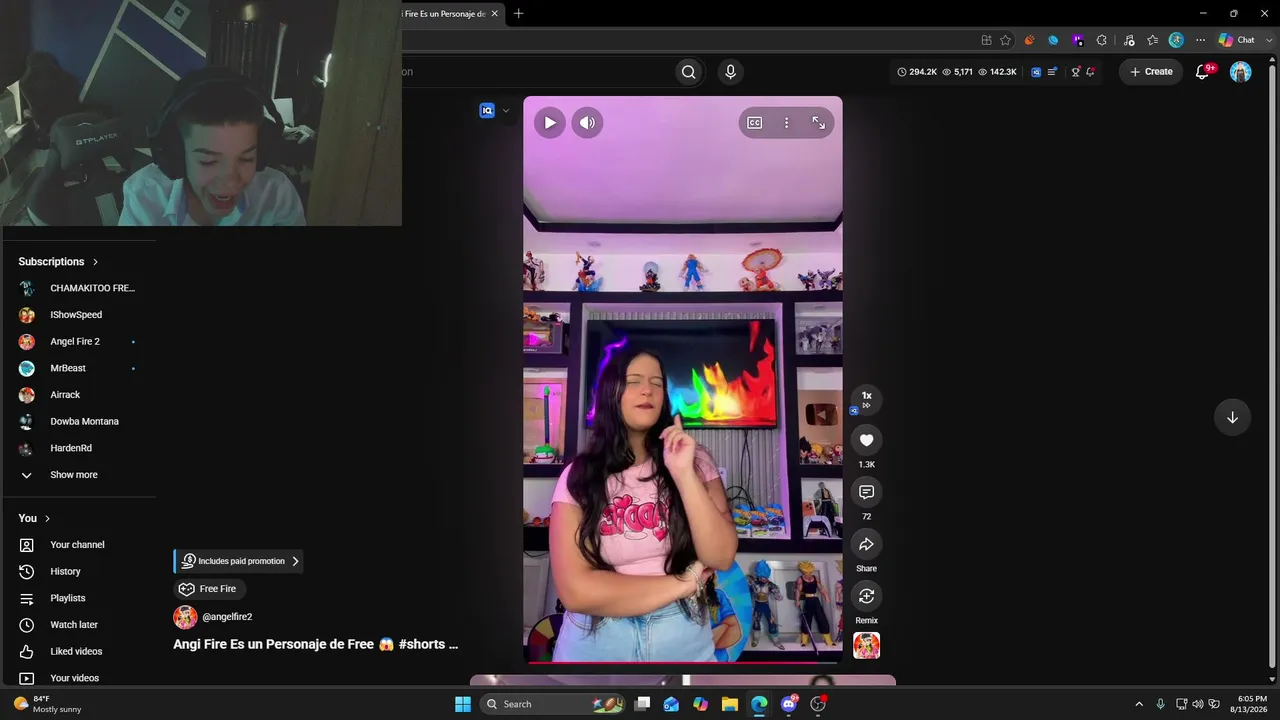Open Your channel
The width and height of the screenshot is (1280, 720).
(79, 545)
